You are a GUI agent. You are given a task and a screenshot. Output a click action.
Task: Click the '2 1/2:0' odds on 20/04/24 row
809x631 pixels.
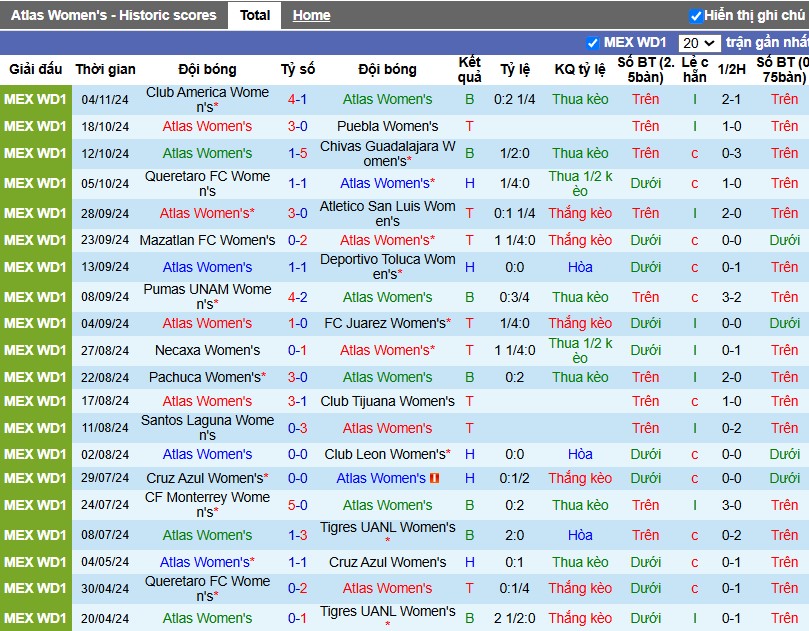[514, 619]
